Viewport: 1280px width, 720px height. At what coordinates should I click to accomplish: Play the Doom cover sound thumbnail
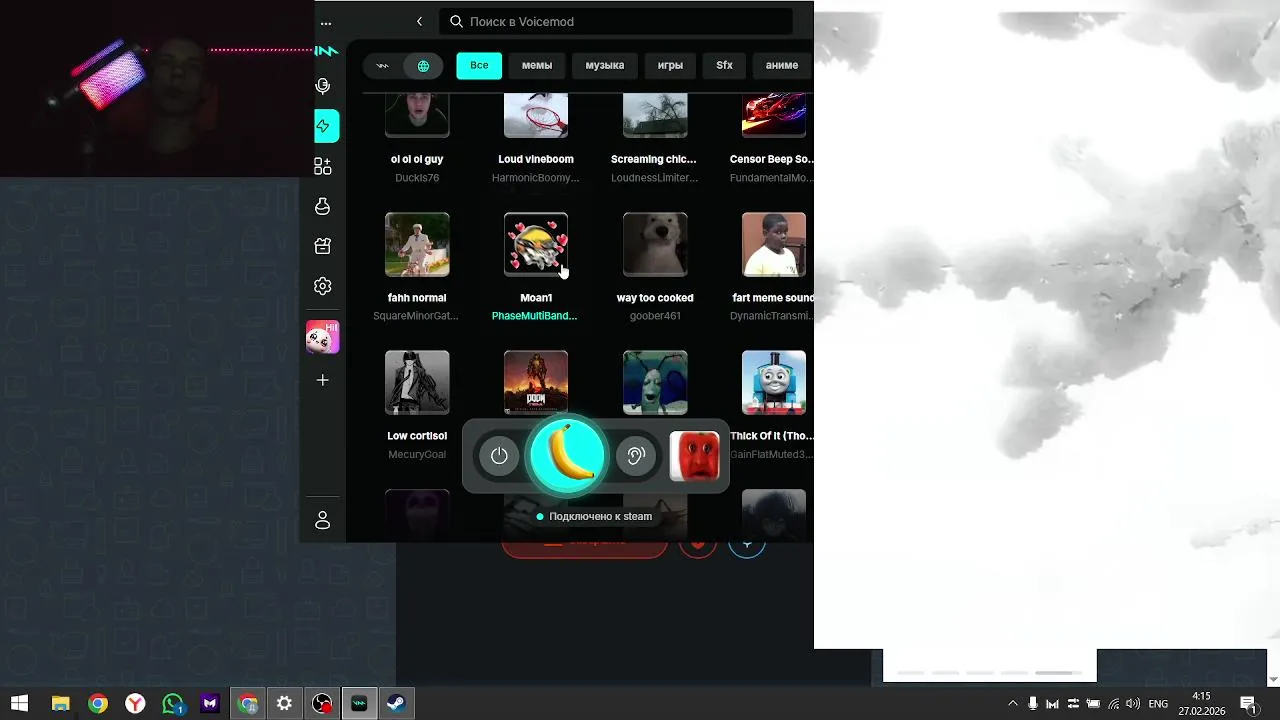536,382
